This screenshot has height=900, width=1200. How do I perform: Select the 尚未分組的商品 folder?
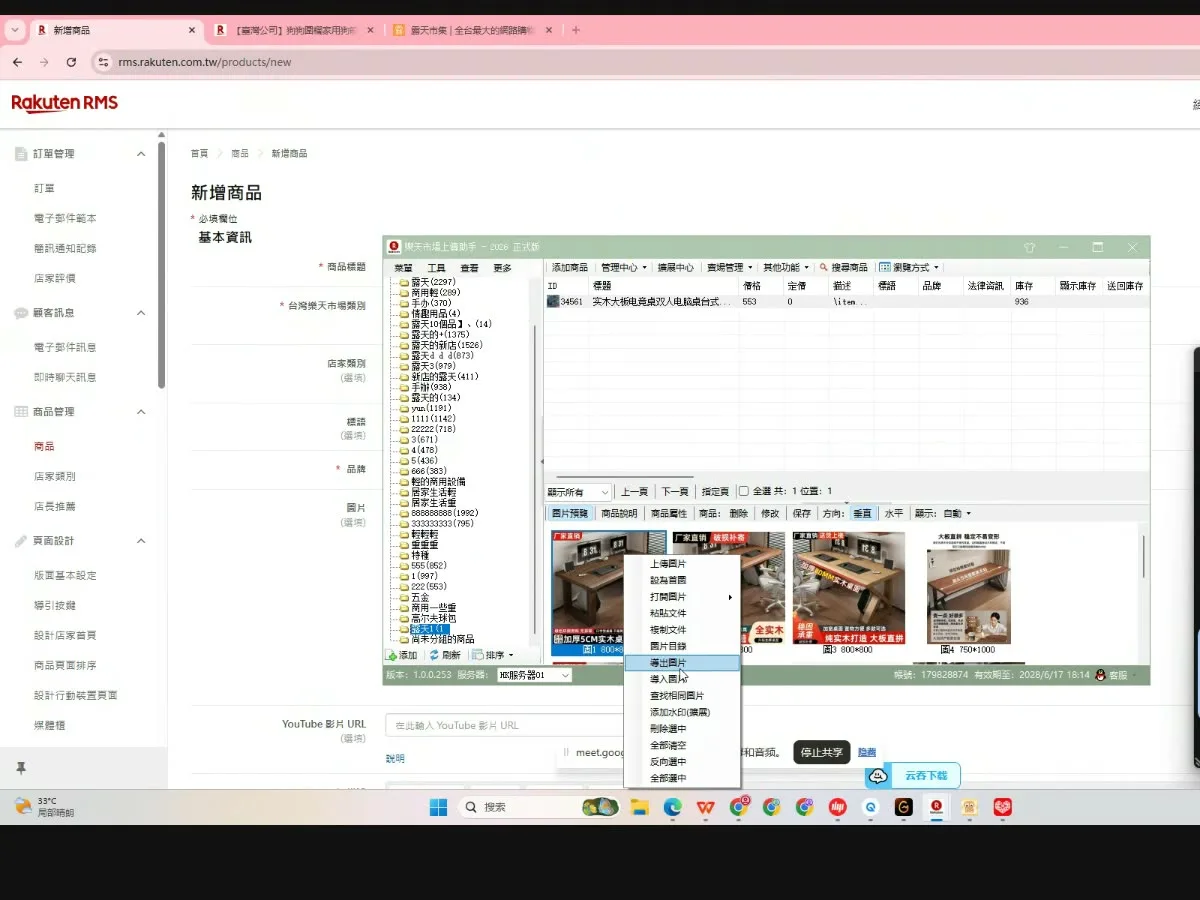pos(442,639)
